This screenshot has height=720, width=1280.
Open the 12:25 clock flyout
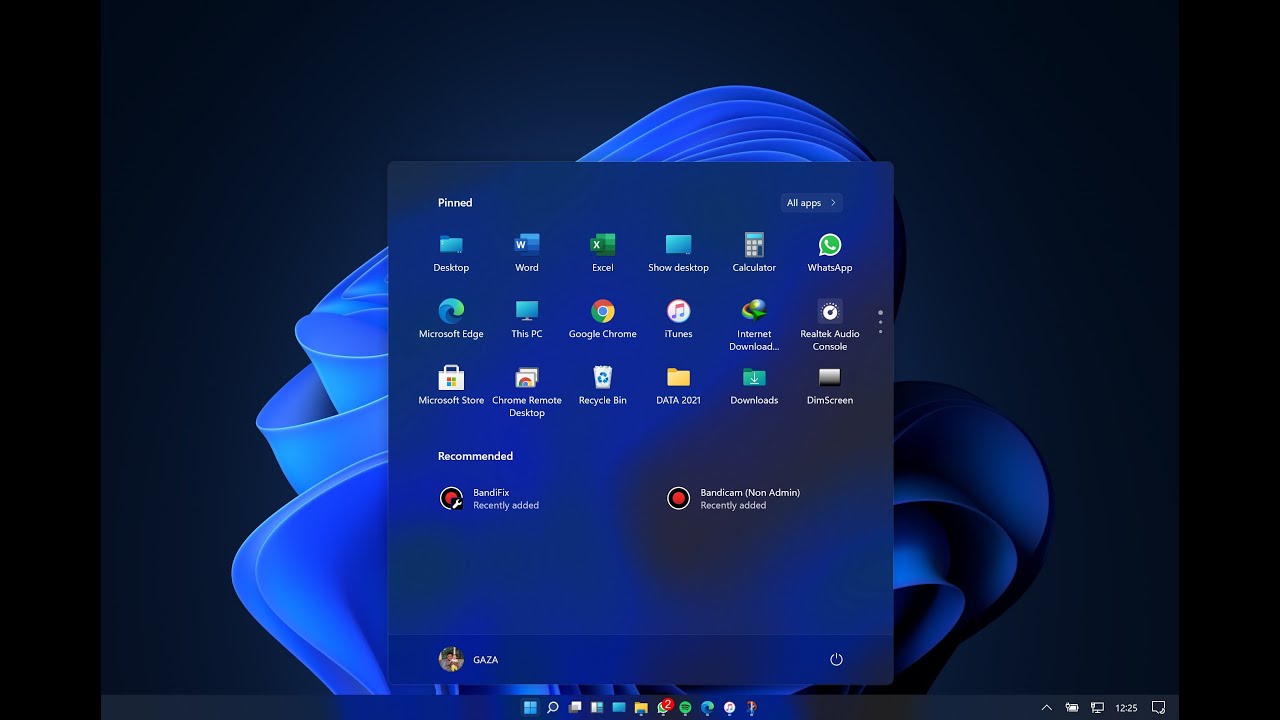pos(1126,707)
